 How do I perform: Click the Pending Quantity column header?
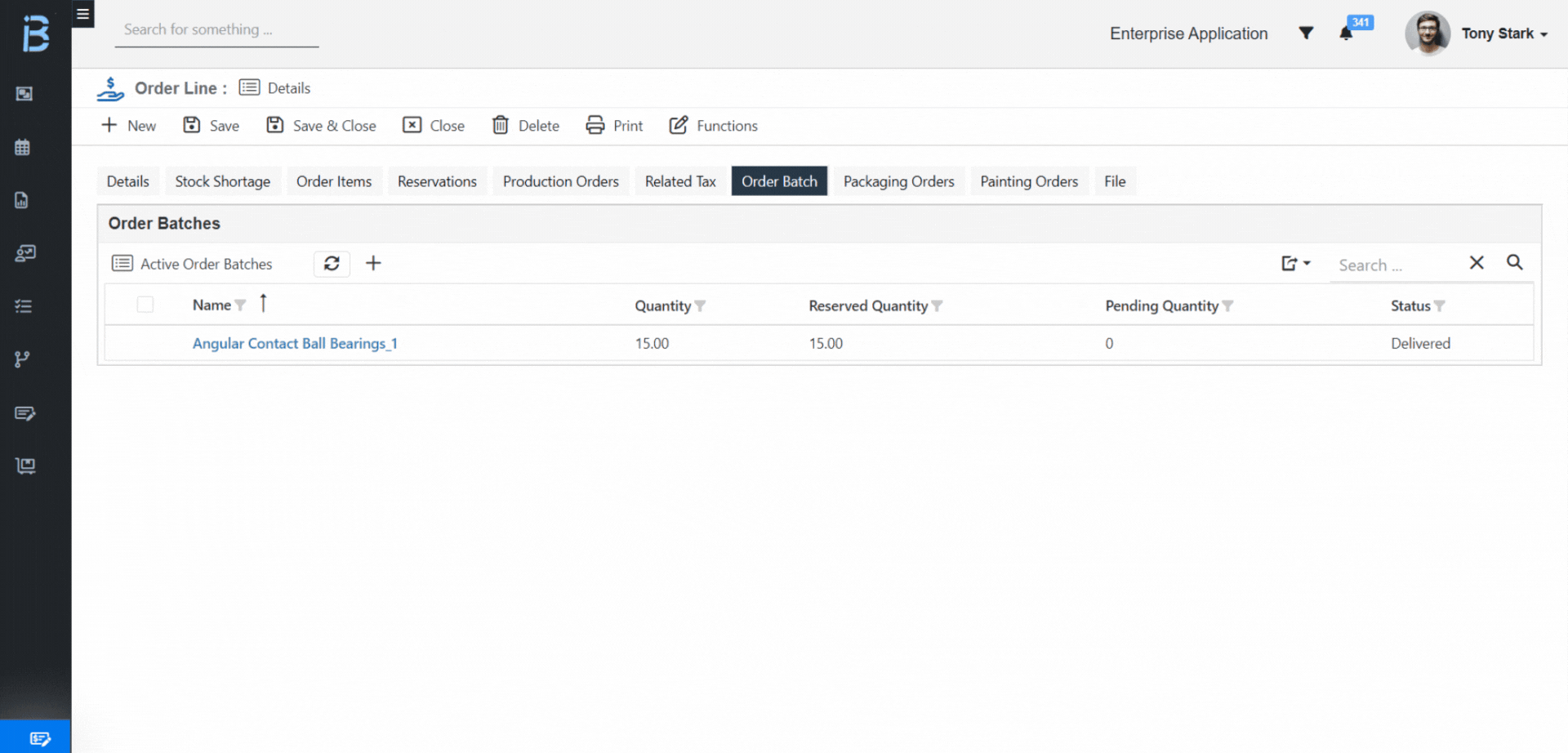click(x=1162, y=306)
